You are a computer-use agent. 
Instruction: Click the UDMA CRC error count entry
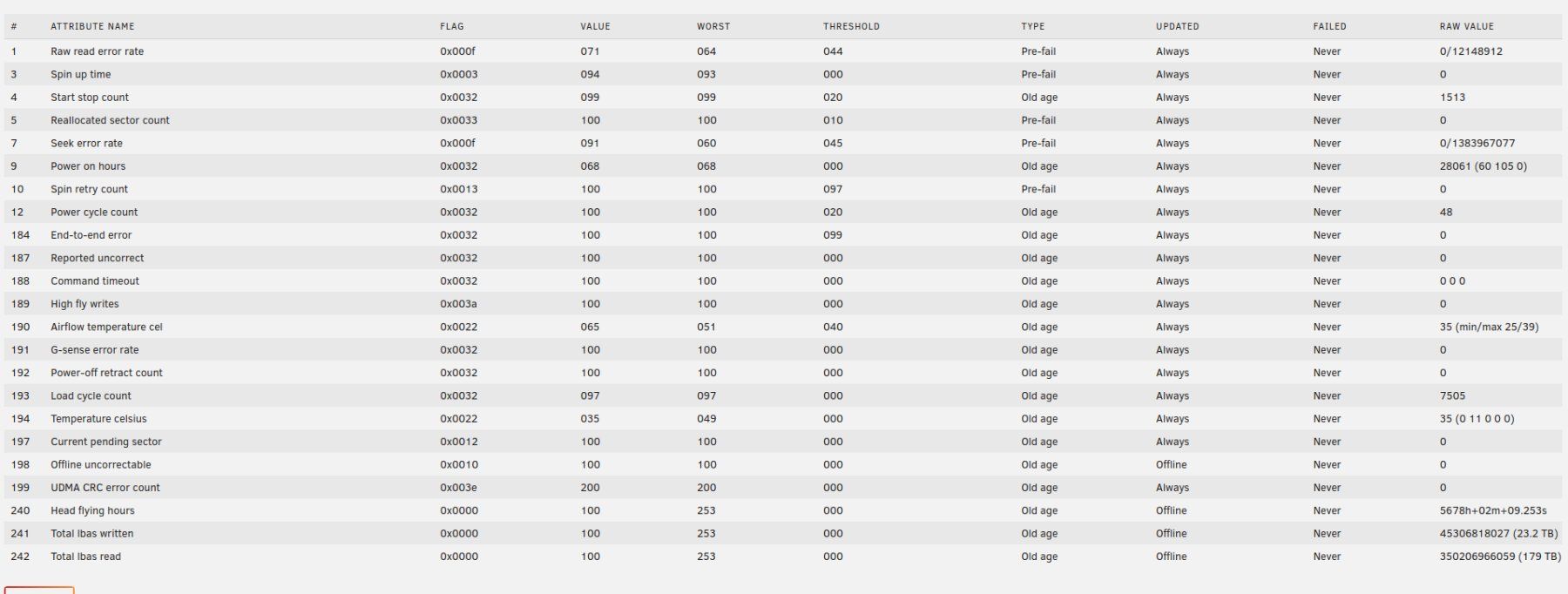coord(105,488)
